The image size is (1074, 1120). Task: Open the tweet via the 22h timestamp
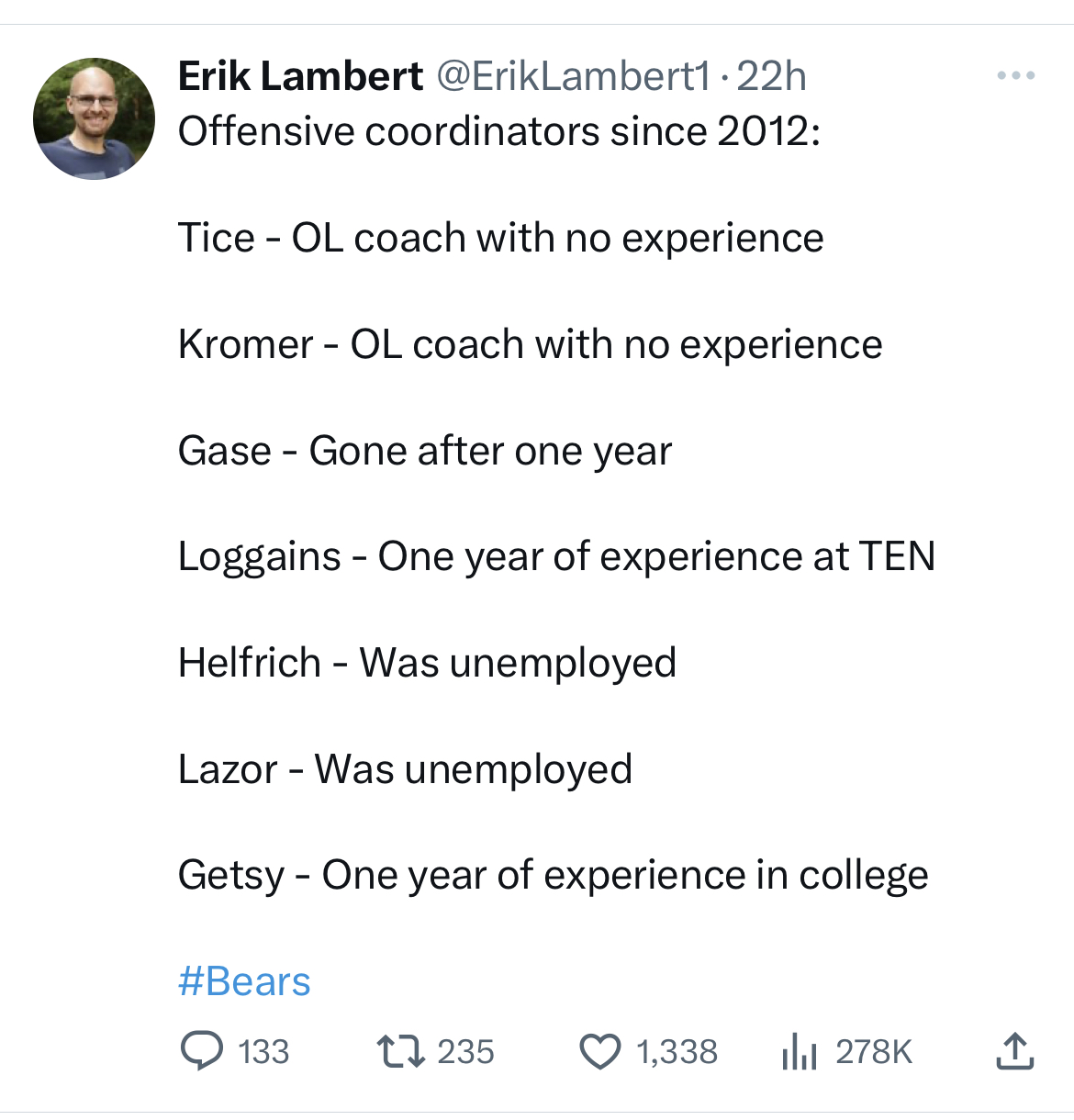[772, 76]
